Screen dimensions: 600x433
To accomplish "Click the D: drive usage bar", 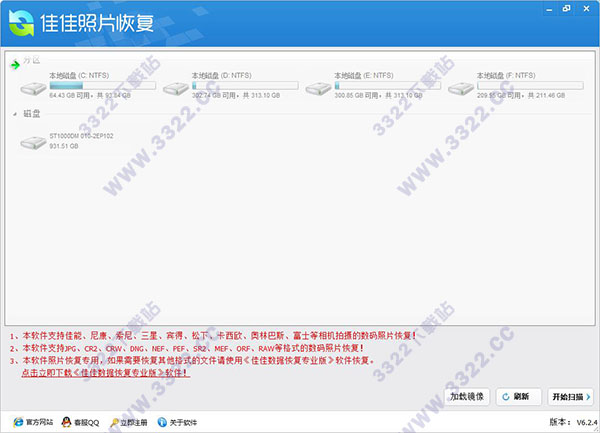I will coord(245,85).
